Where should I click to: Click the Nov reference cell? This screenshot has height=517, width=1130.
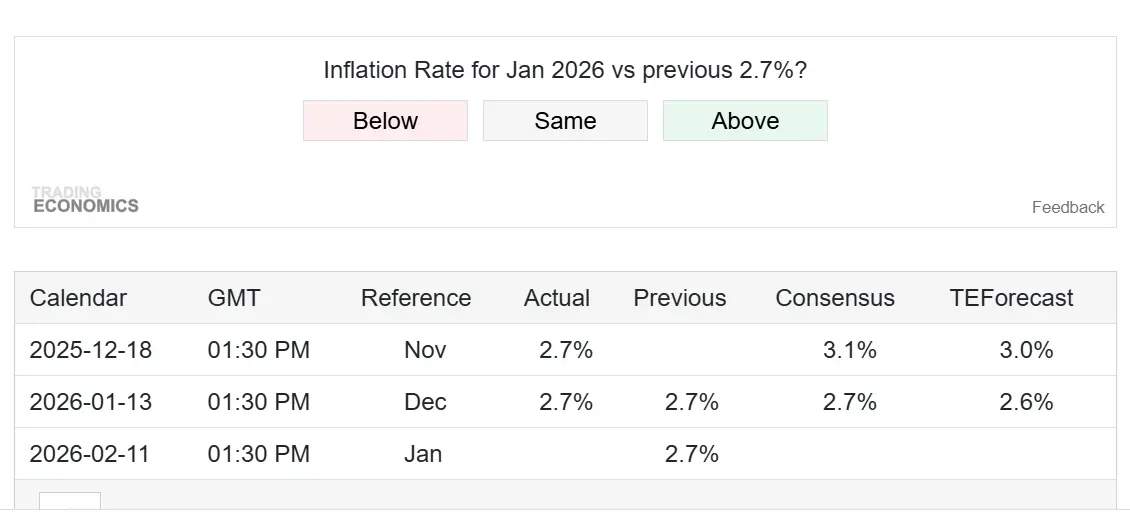coord(425,350)
